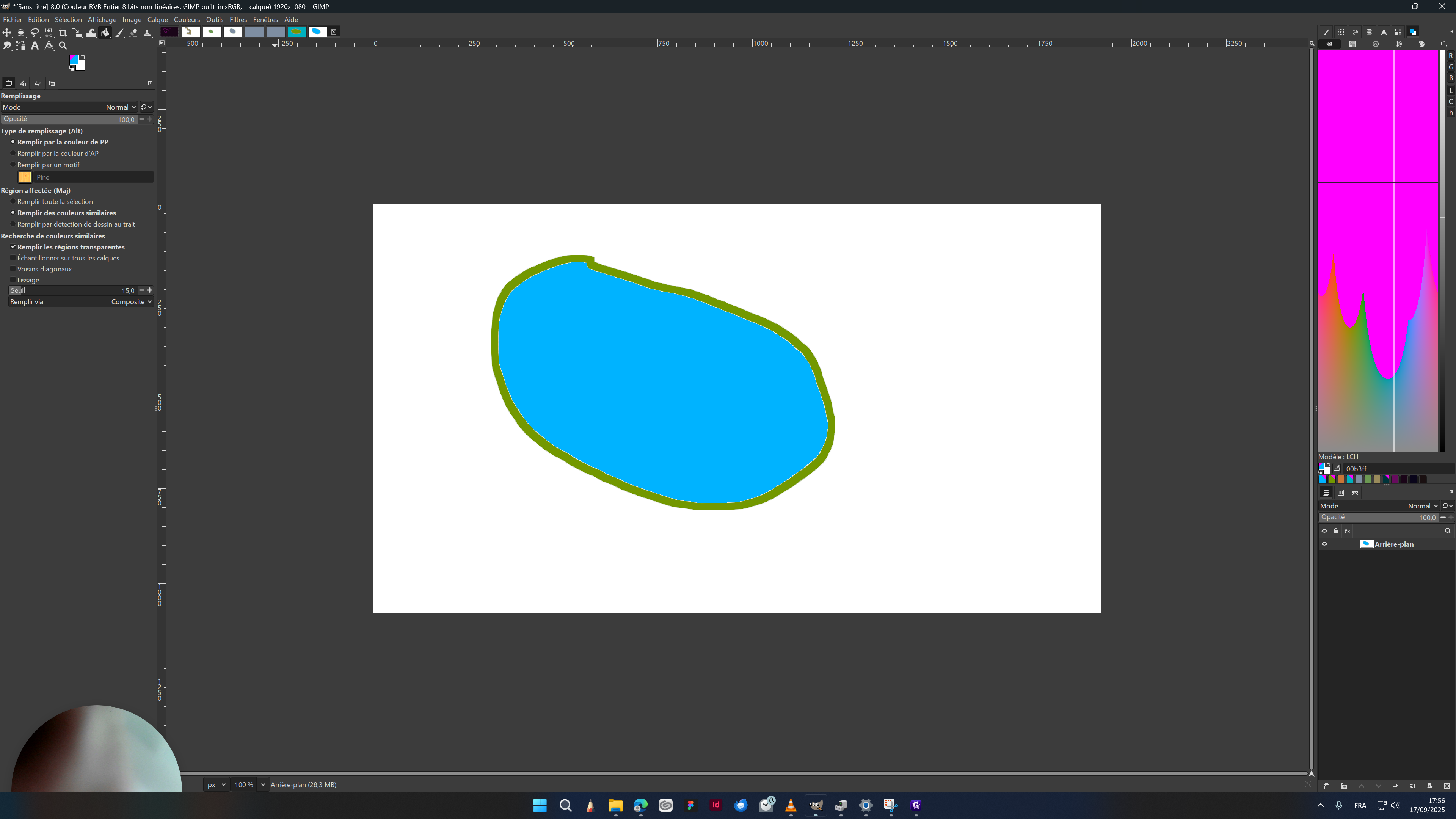Activate the Crop tool
The height and width of the screenshot is (819, 1456).
tap(63, 33)
